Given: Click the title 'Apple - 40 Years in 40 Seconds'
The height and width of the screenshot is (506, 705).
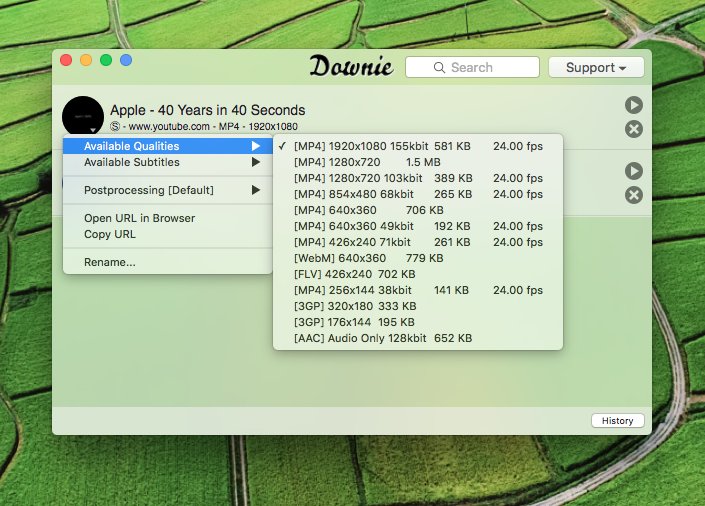Looking at the screenshot, I should pos(208,110).
